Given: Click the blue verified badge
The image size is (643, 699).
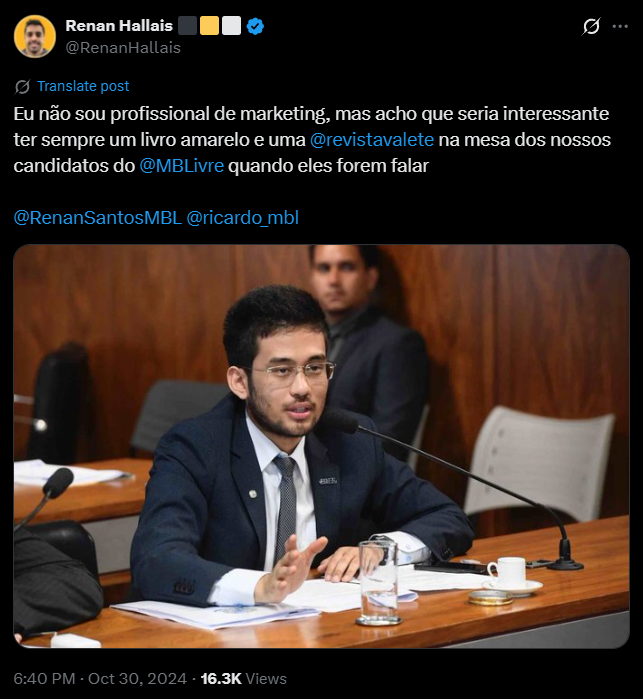Looking at the screenshot, I should pyautogui.click(x=255, y=26).
